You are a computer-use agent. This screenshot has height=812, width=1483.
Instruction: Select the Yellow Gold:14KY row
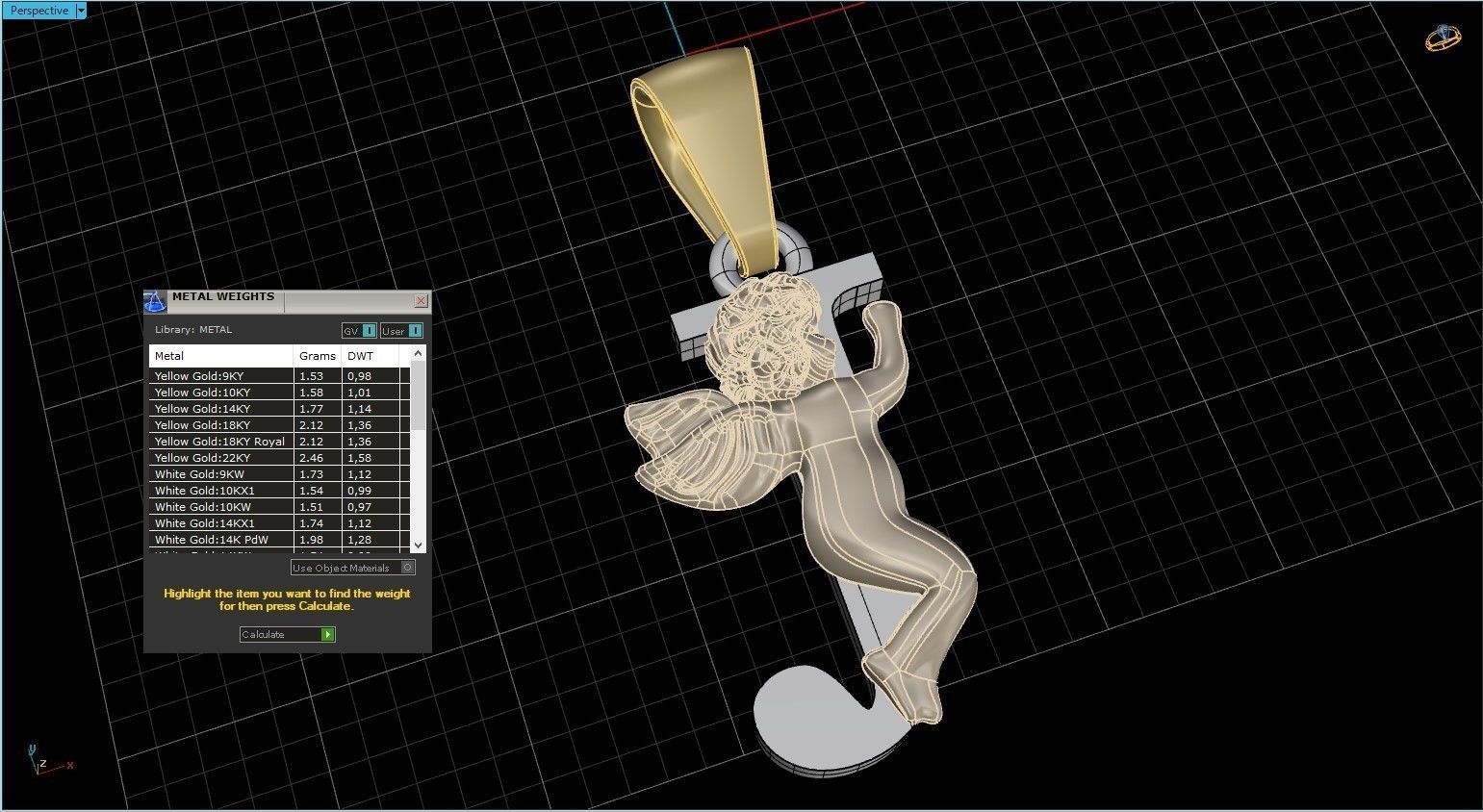279,409
